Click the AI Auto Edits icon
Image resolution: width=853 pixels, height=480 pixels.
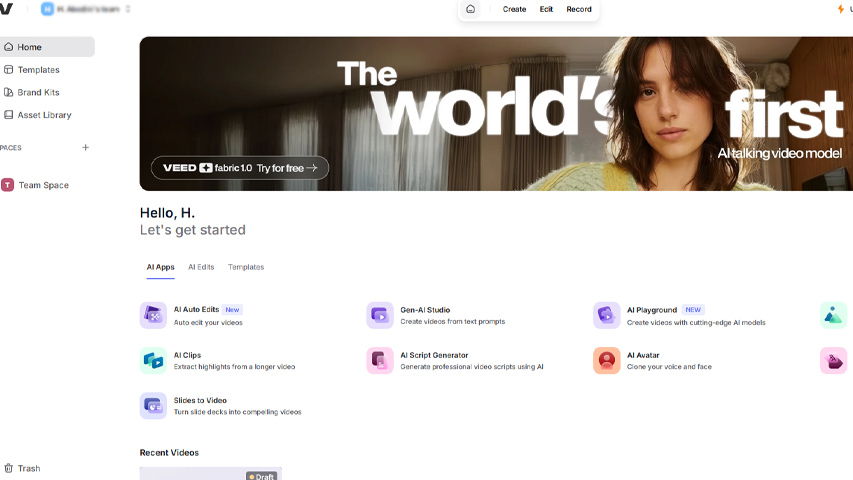[x=153, y=315]
